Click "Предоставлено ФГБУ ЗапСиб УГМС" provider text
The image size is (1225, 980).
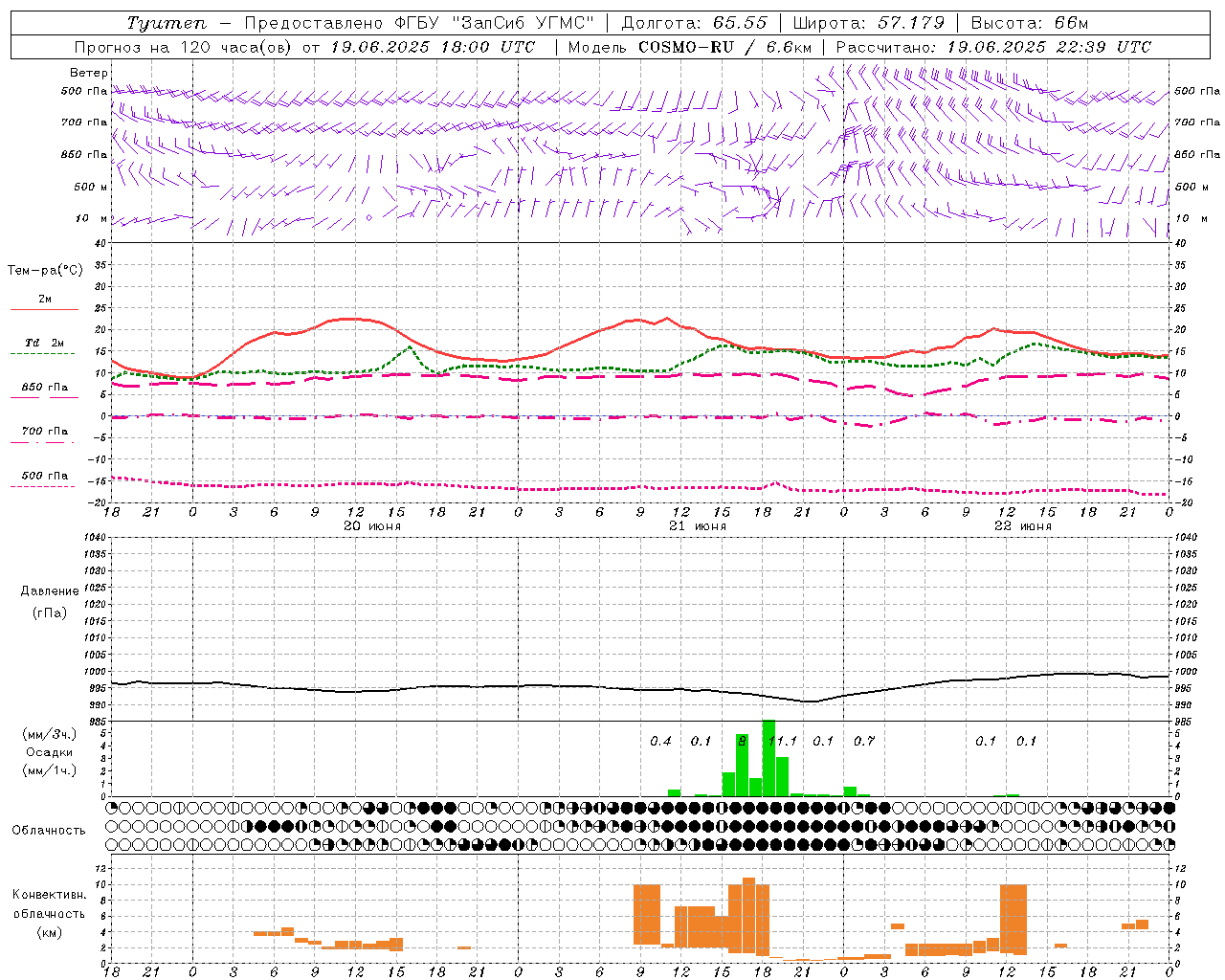coord(419,23)
